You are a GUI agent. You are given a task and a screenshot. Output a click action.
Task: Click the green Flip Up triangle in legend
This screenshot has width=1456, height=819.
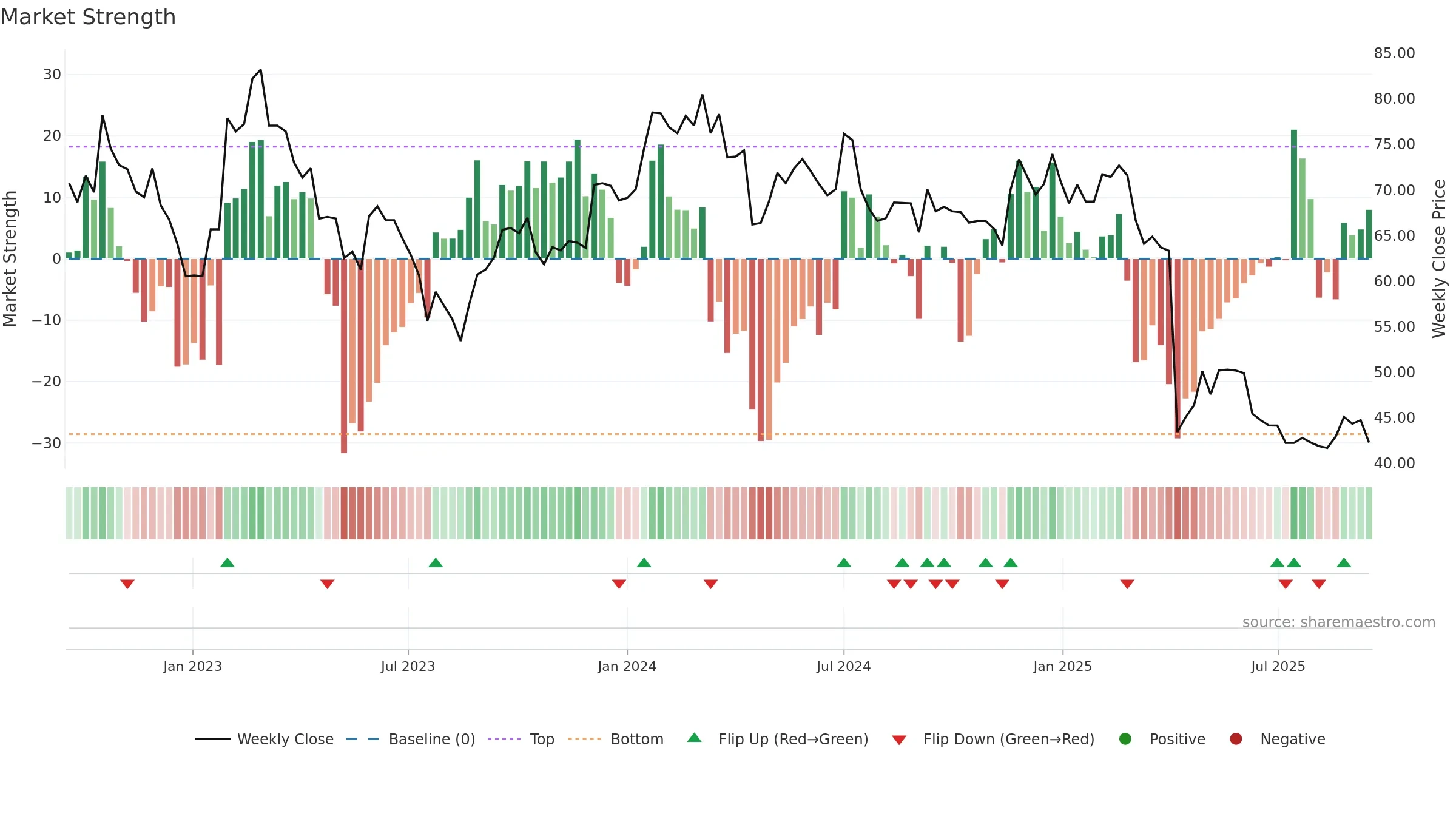tap(695, 738)
